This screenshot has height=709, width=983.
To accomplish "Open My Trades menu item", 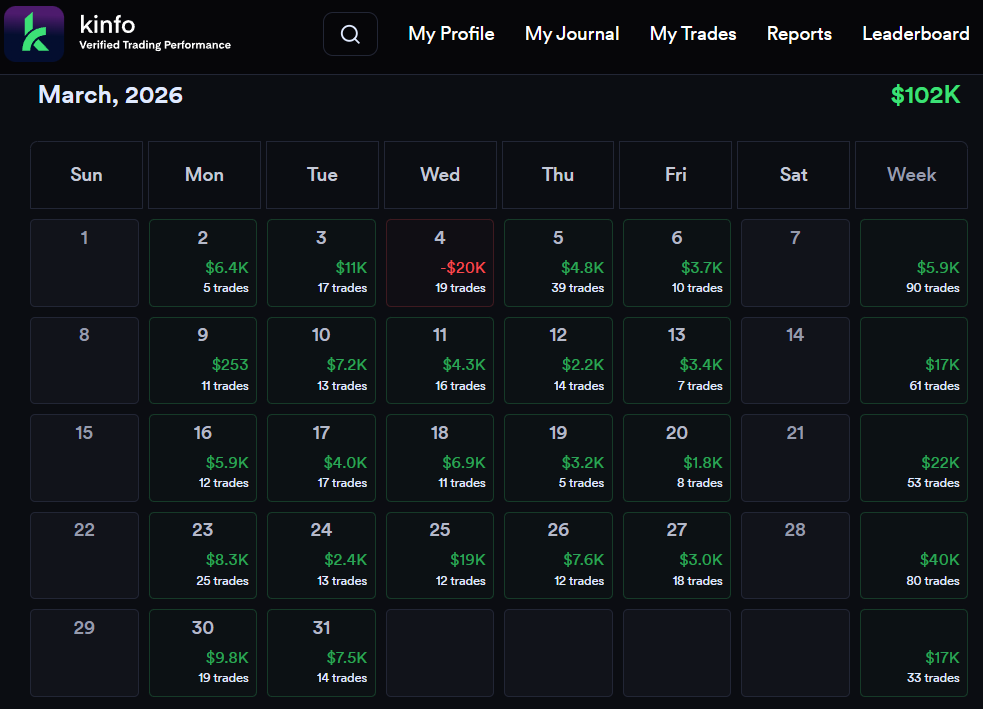I will (693, 34).
